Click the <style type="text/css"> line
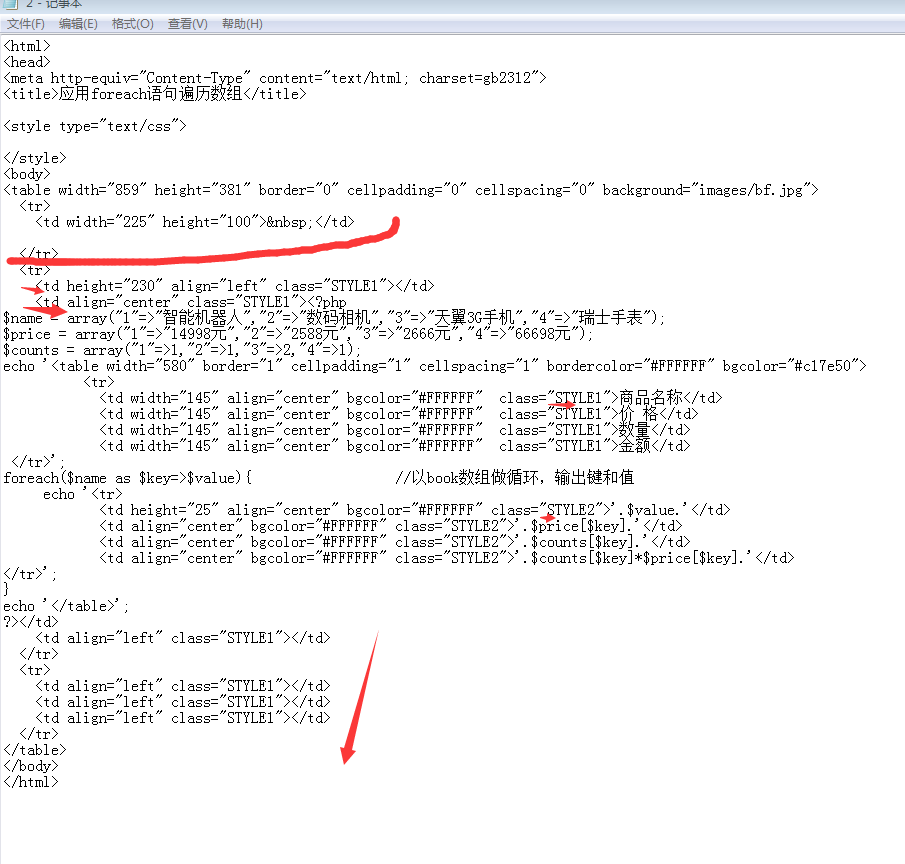 click(x=95, y=126)
